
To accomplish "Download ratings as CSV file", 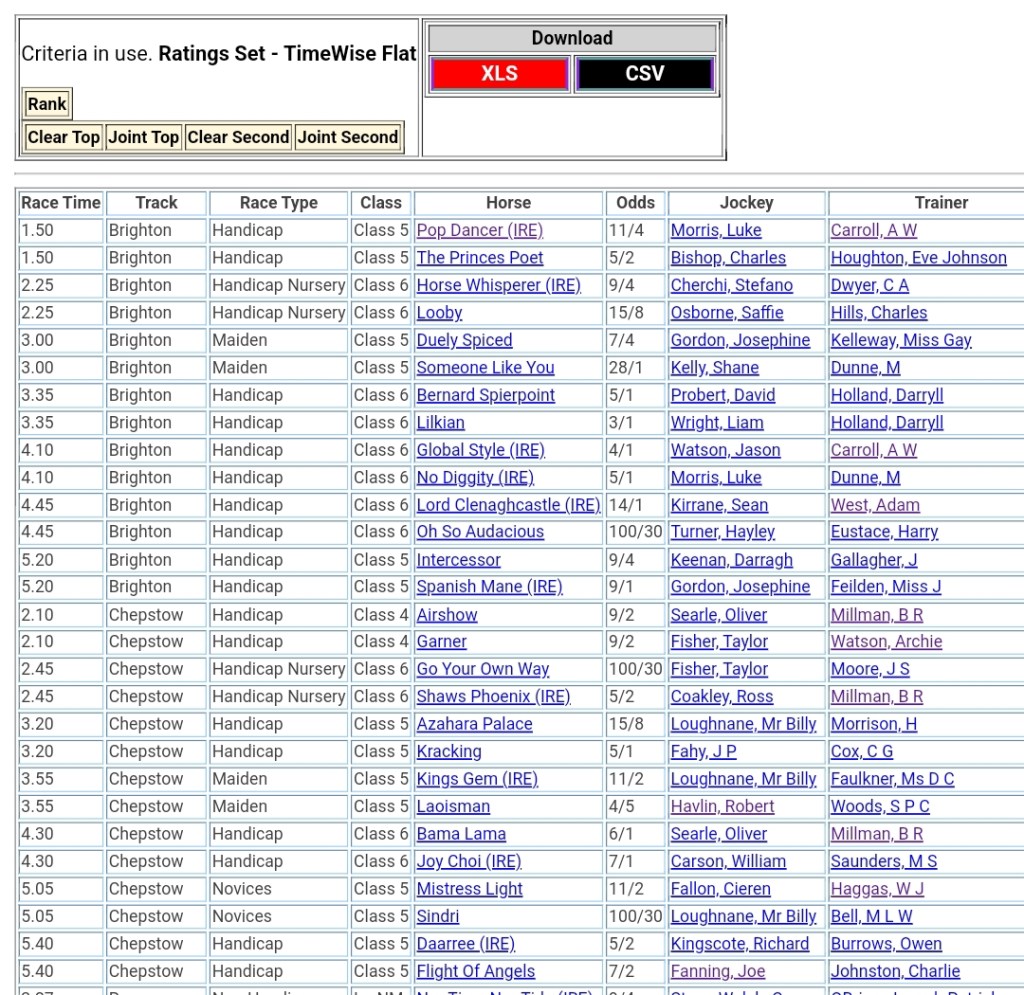I will (x=644, y=74).
